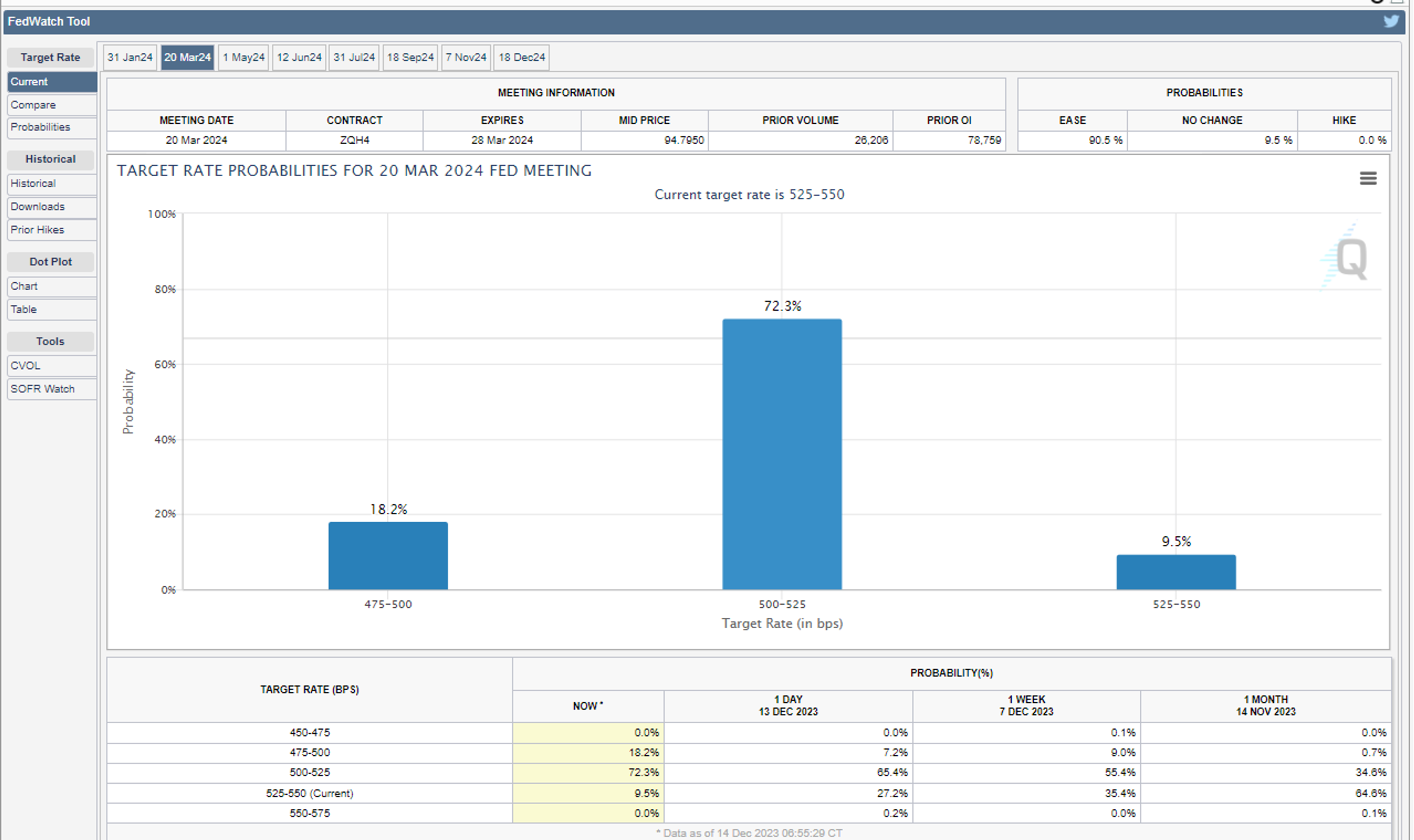The width and height of the screenshot is (1414, 840).
Task: Click the Tools section header
Action: [x=50, y=341]
